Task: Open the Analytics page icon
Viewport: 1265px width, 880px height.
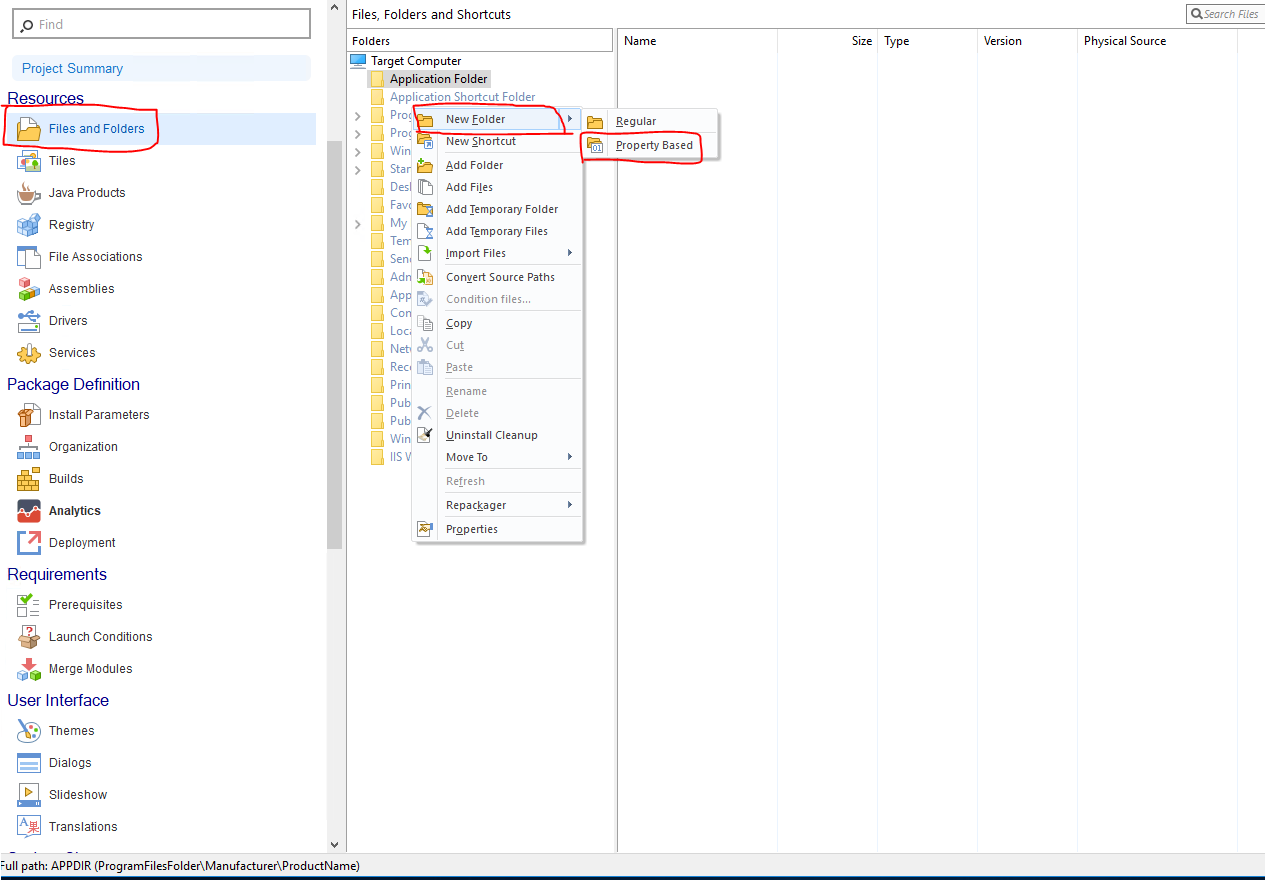Action: coord(29,511)
